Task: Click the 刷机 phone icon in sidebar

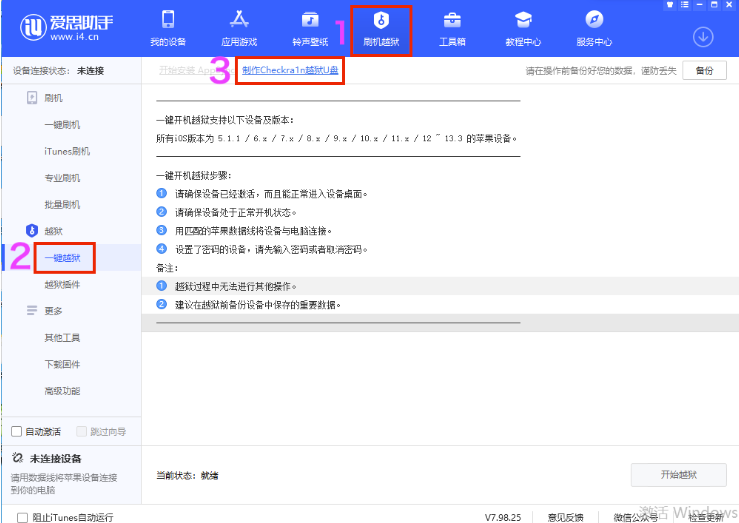Action: click(32, 98)
